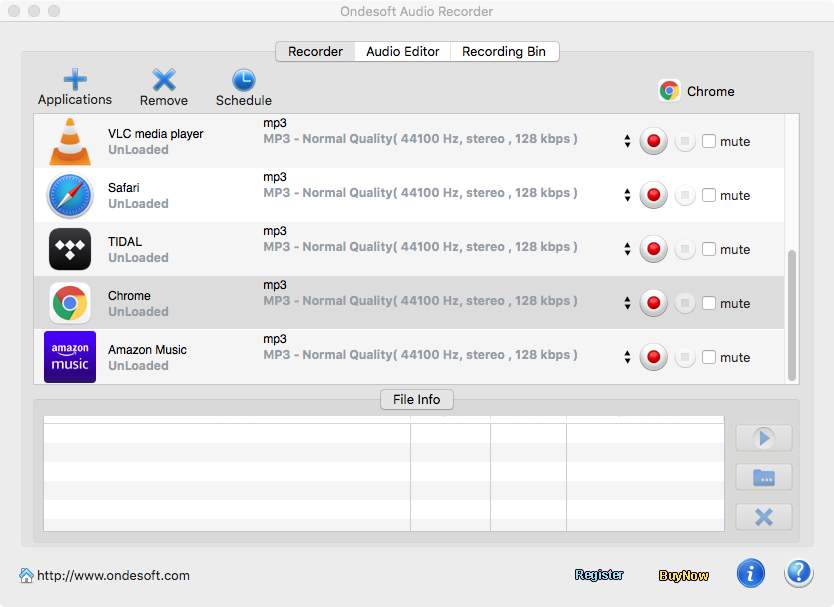The height and width of the screenshot is (607, 834).
Task: Click the MP3 quality text for Safari
Action: (x=420, y=193)
